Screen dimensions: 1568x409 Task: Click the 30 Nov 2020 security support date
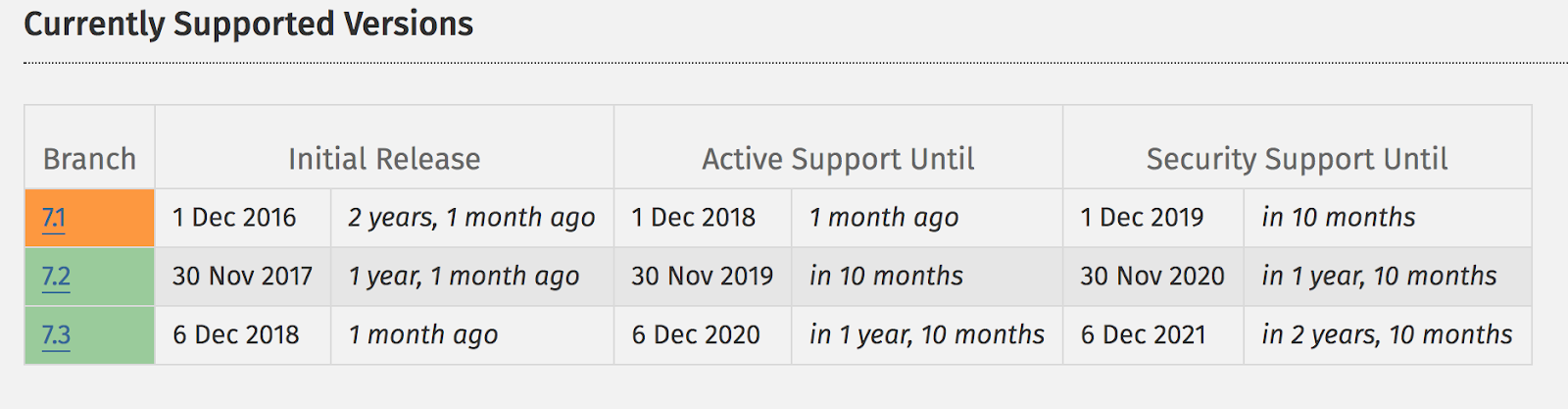coord(1152,277)
